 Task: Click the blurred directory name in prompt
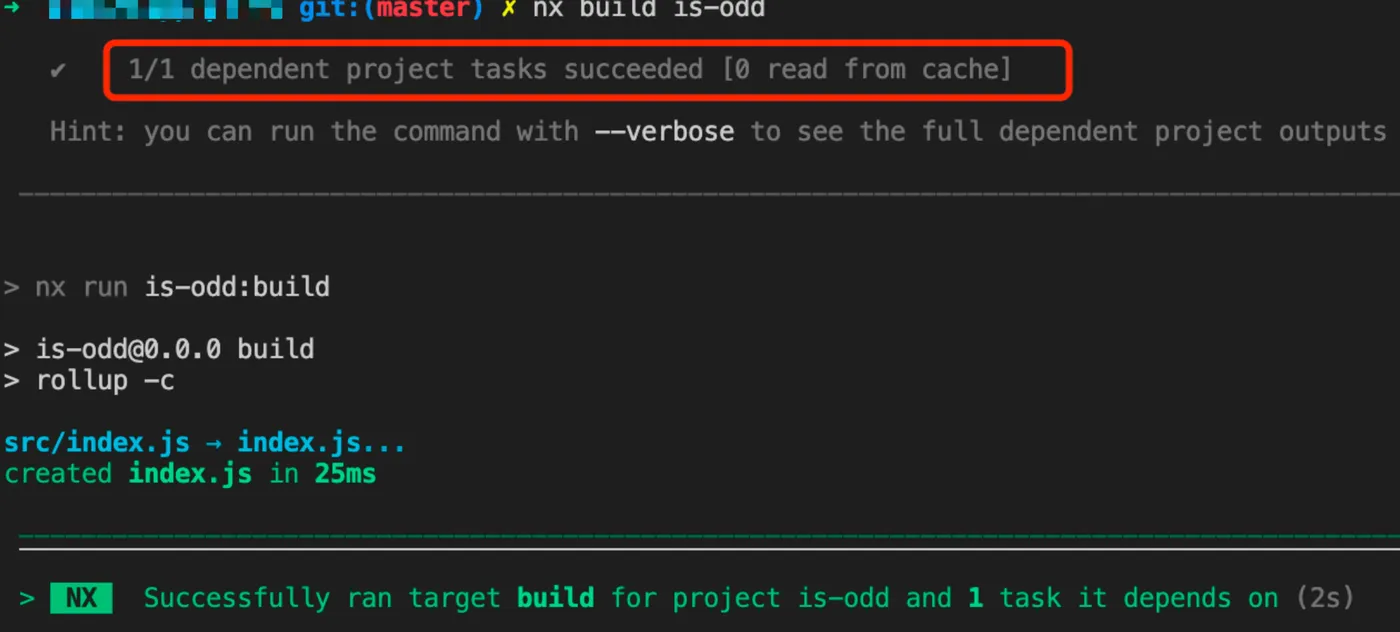(165, 10)
